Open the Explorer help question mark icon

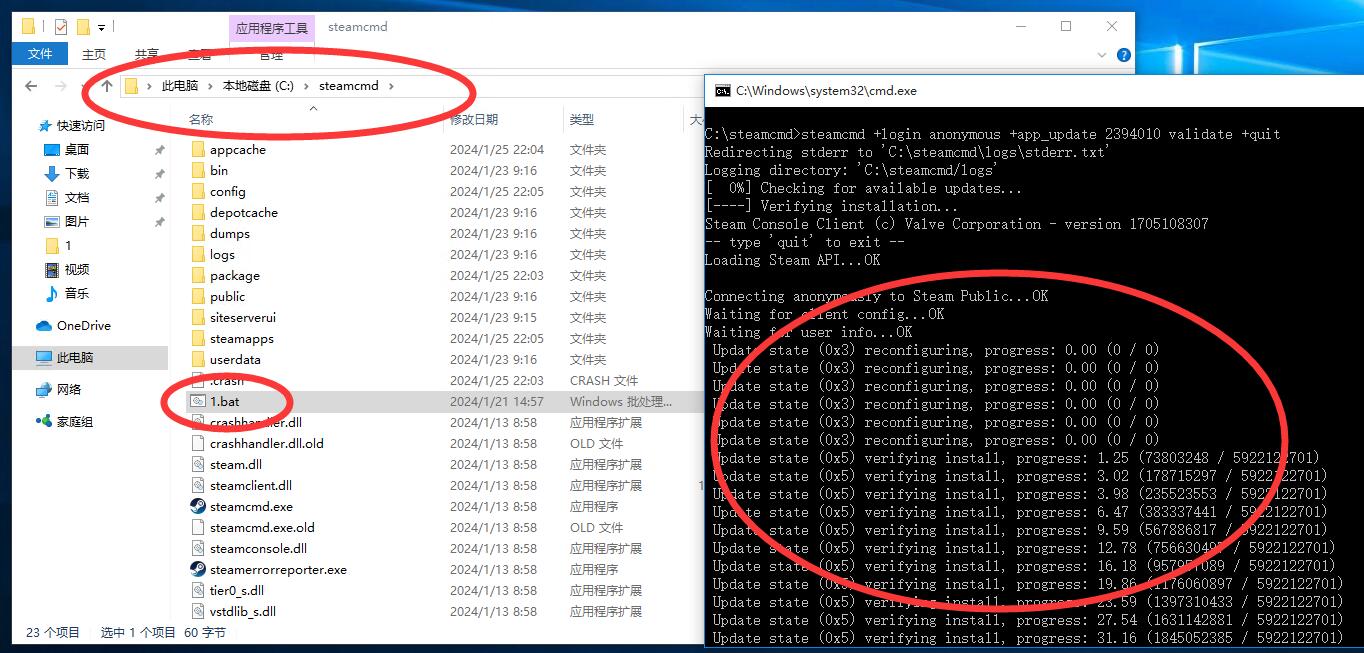coord(1124,55)
